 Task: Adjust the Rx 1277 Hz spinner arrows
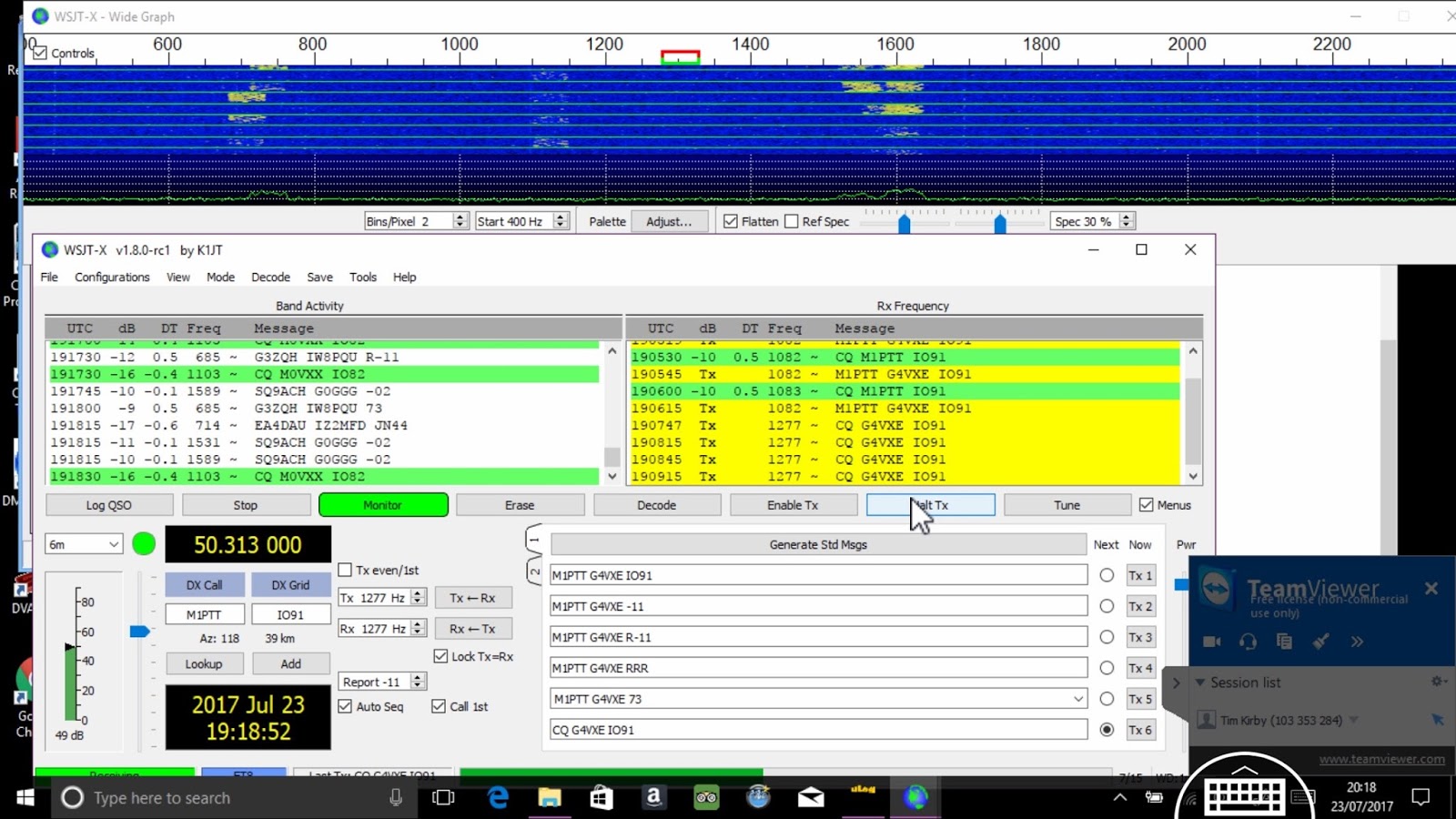(418, 629)
